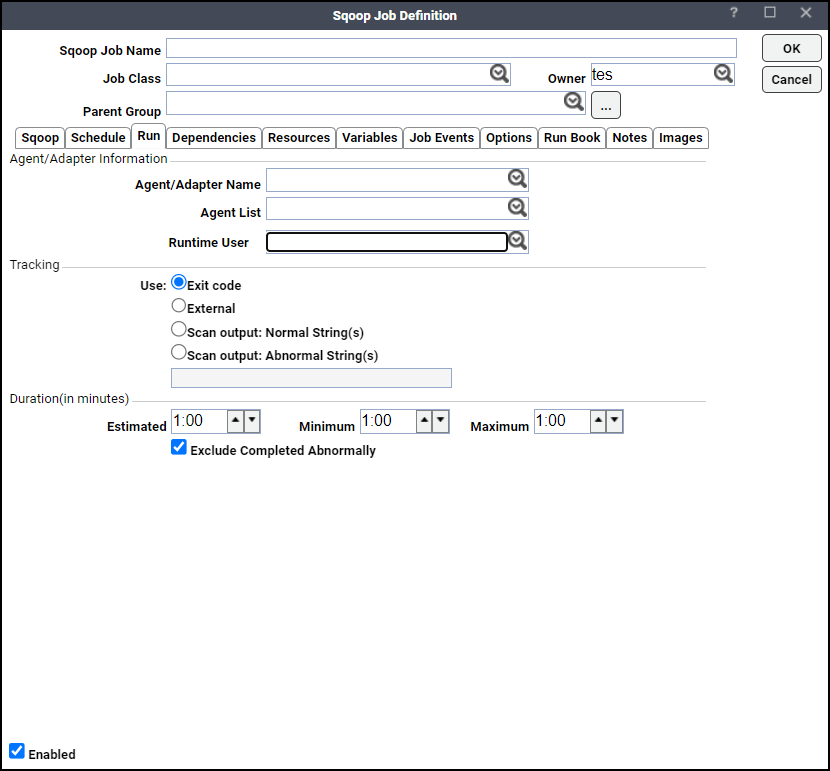Toggle the Exclude Completed Abnormally checkbox
The width and height of the screenshot is (830, 771).
pos(179,447)
